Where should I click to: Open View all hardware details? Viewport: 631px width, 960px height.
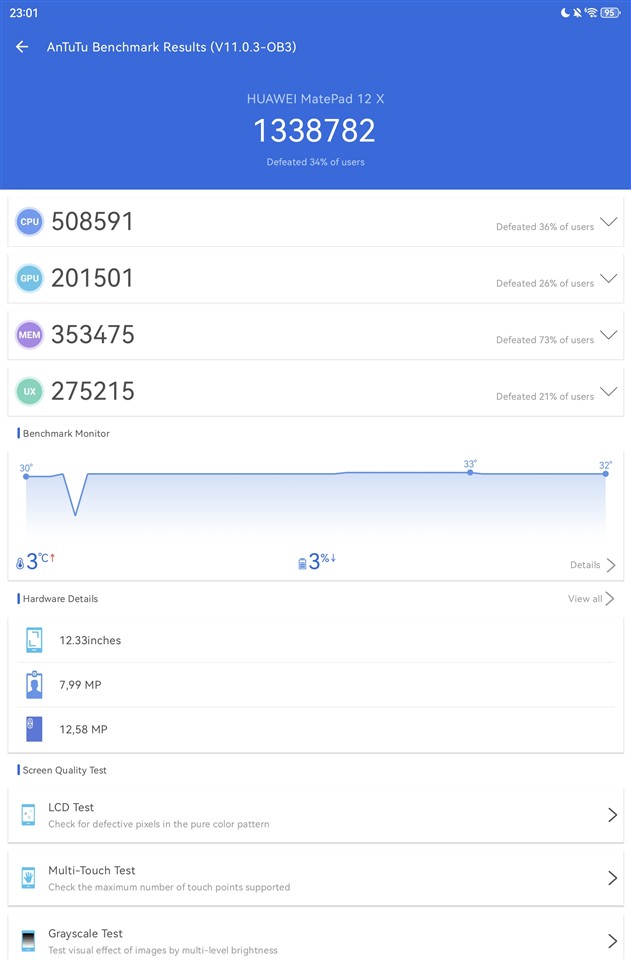[591, 599]
